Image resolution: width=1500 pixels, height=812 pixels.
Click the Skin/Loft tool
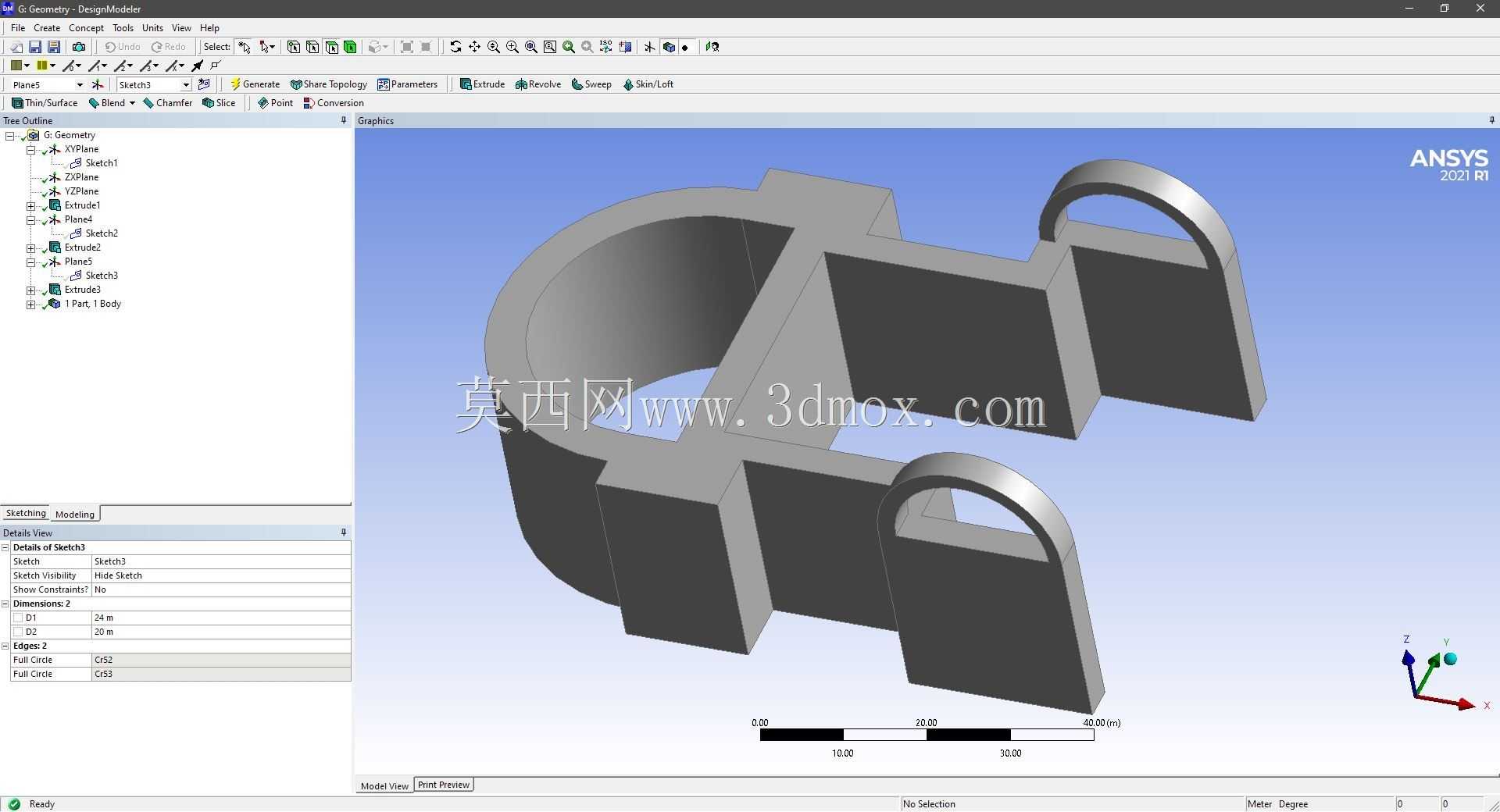pyautogui.click(x=648, y=84)
